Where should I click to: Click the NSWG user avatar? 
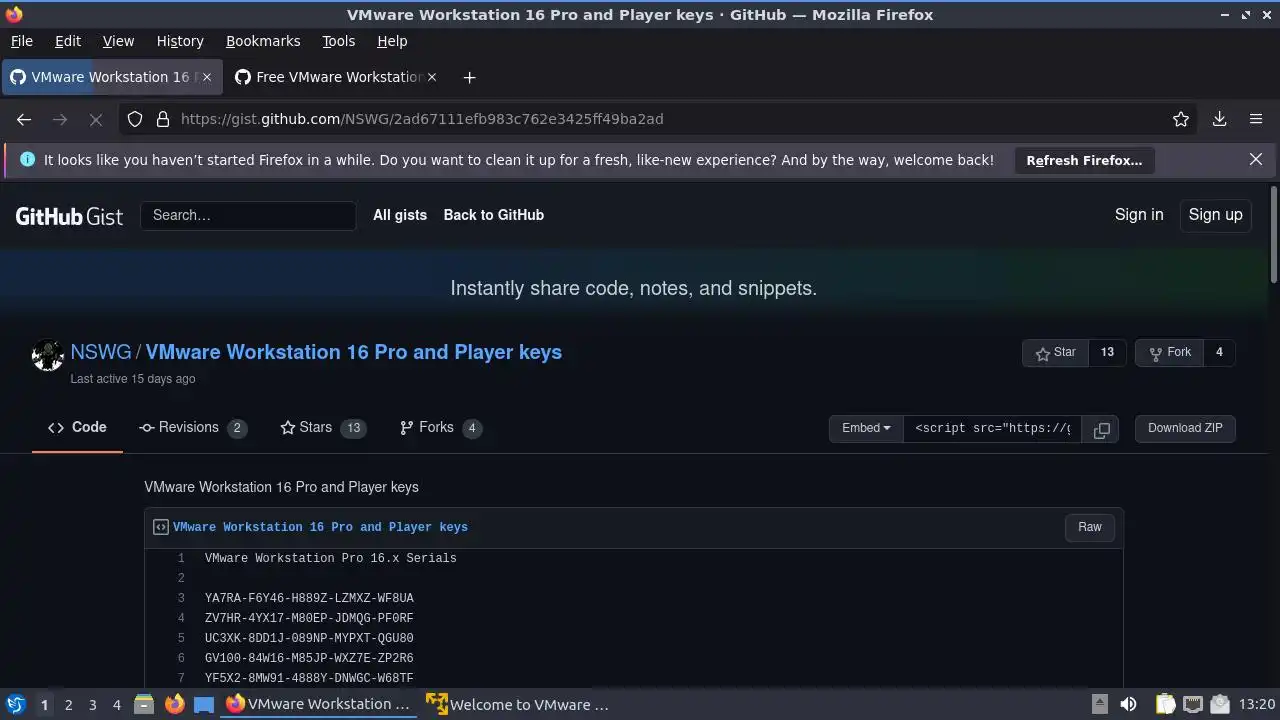47,355
